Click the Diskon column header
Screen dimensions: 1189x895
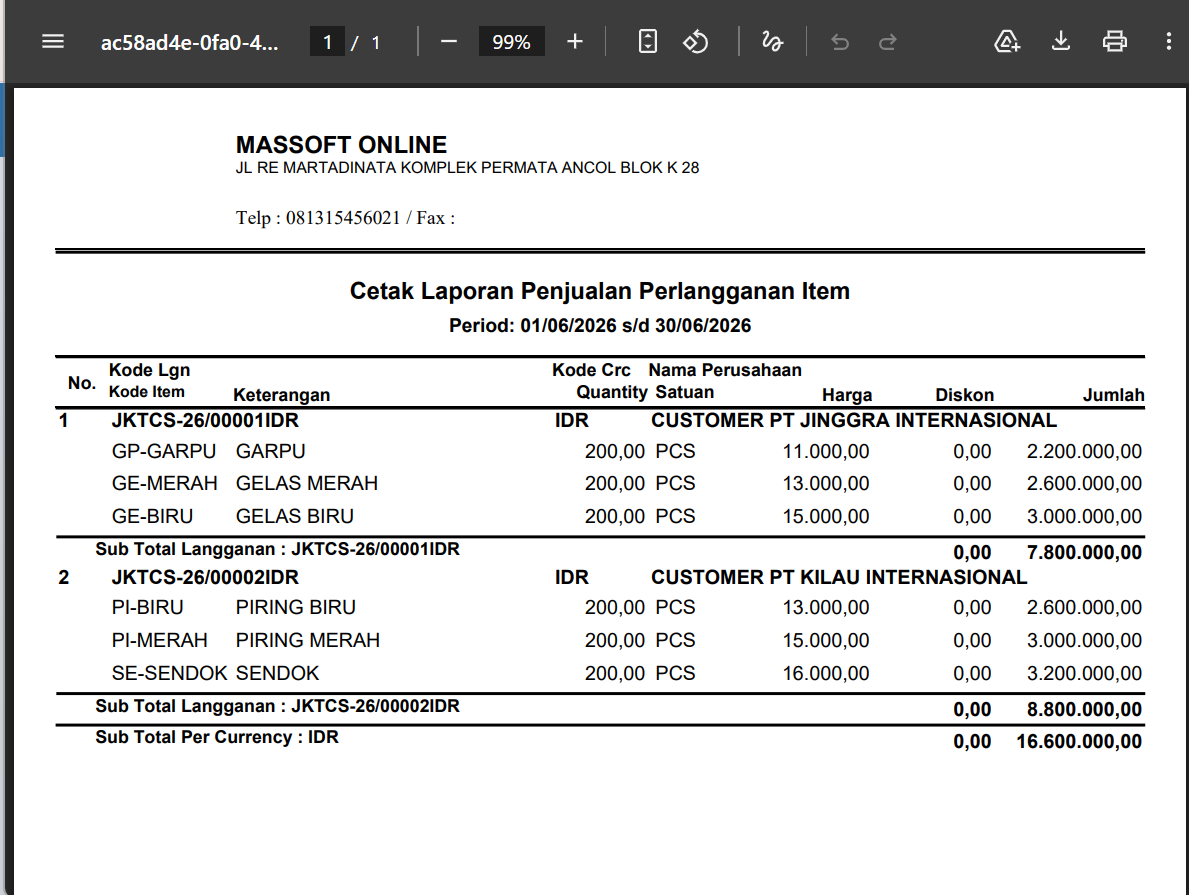tap(964, 394)
